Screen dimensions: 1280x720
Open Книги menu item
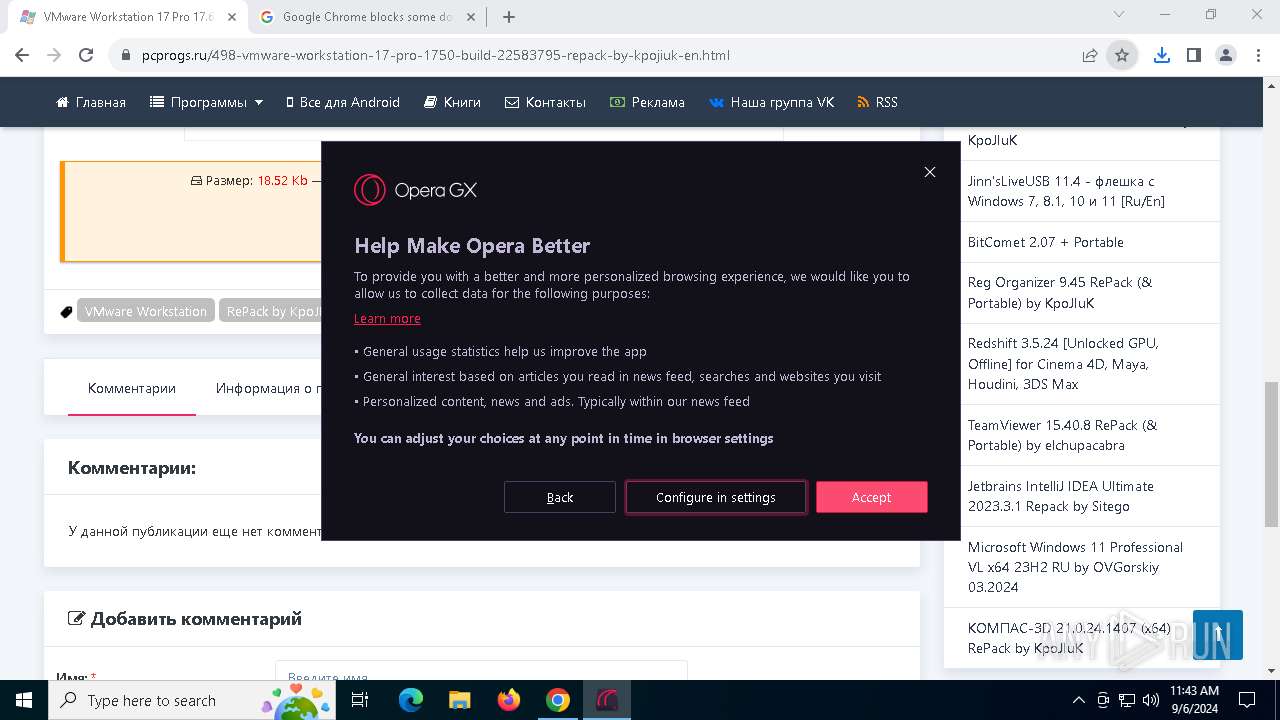452,102
